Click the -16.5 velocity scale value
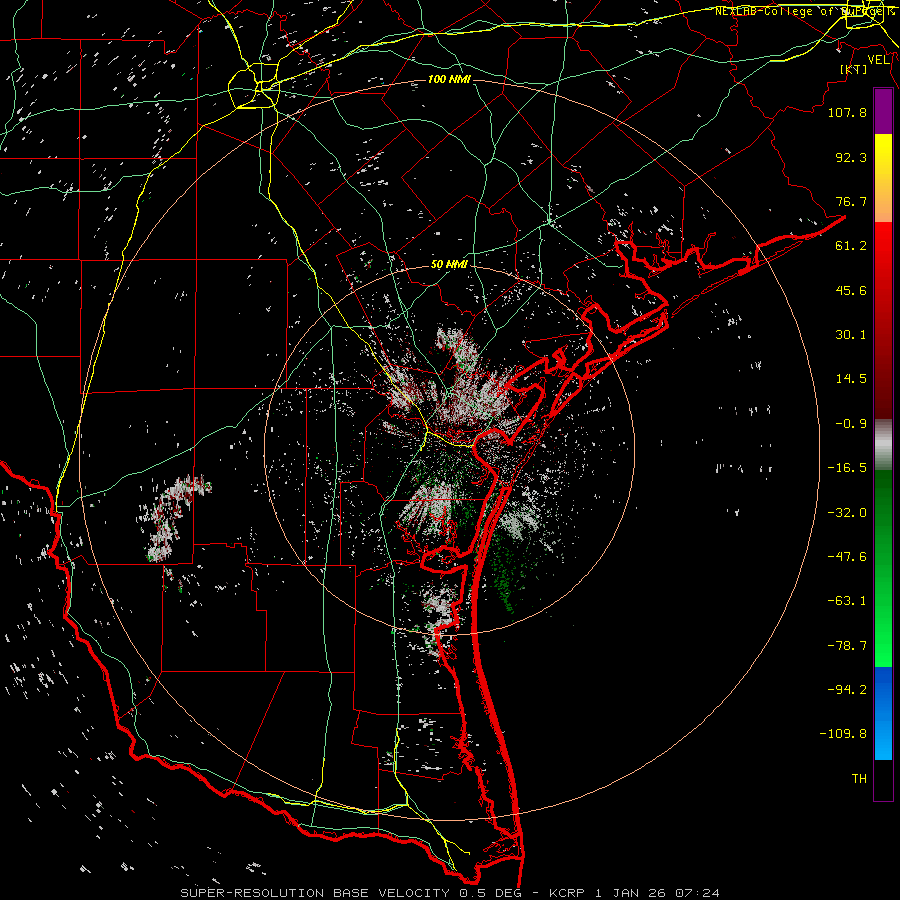This screenshot has height=900, width=900. [847, 468]
